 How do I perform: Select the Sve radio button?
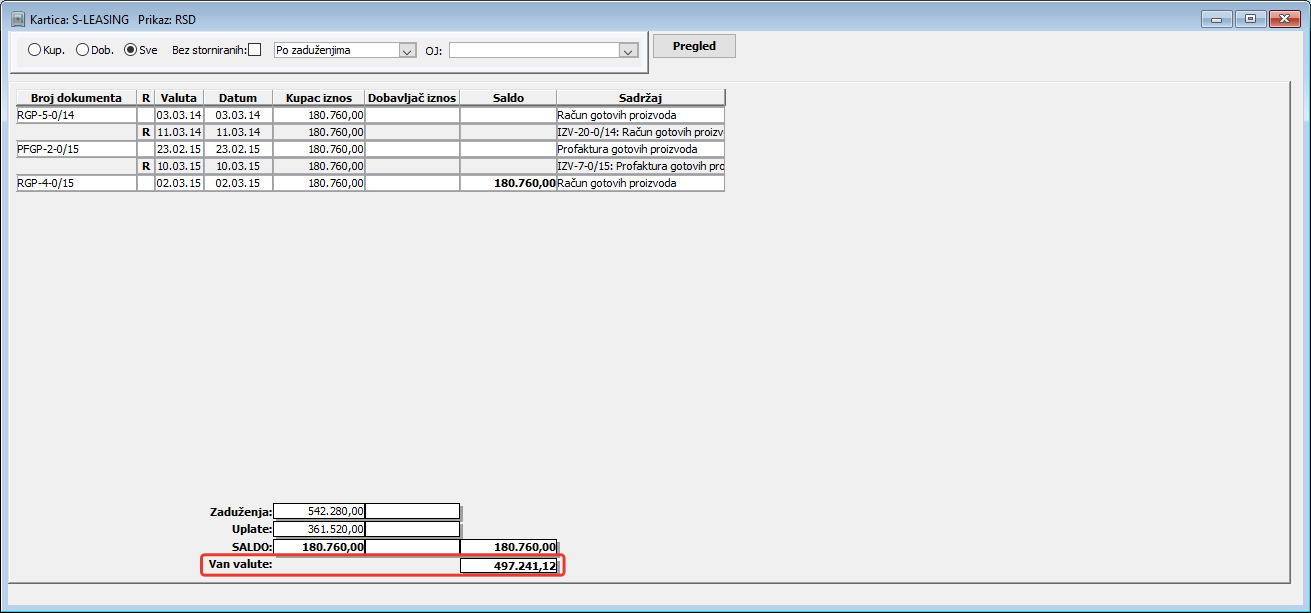click(x=130, y=50)
